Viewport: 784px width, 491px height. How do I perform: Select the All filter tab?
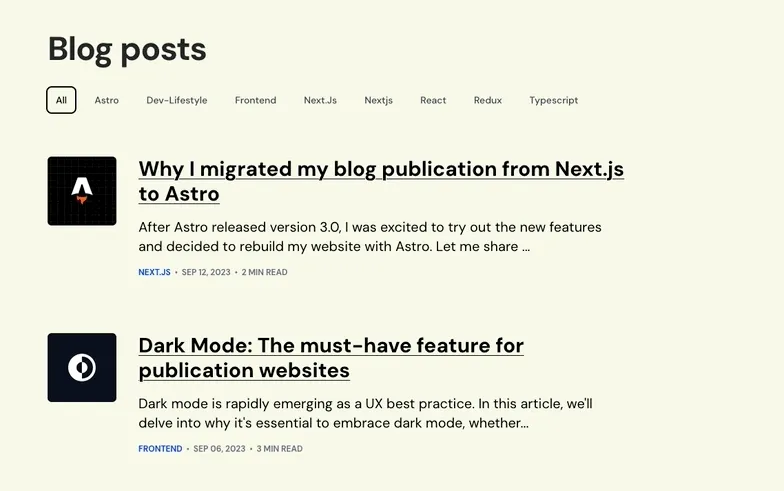(61, 100)
